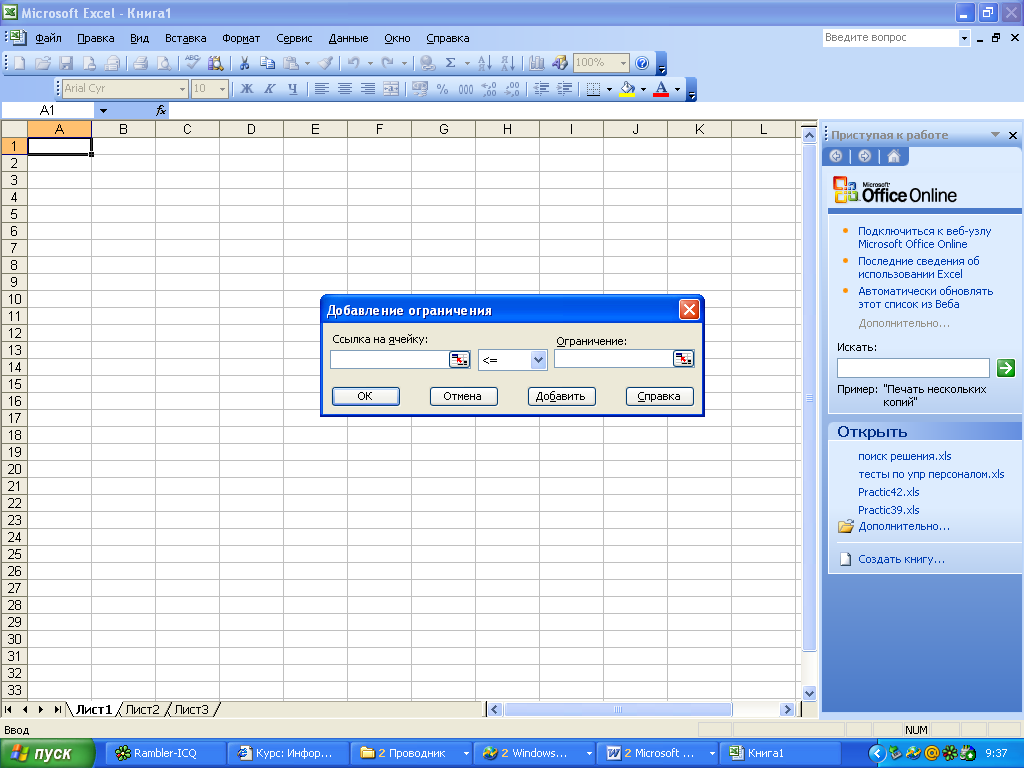Open the Font Color dropdown arrow
Image resolution: width=1024 pixels, height=768 pixels.
point(677,89)
